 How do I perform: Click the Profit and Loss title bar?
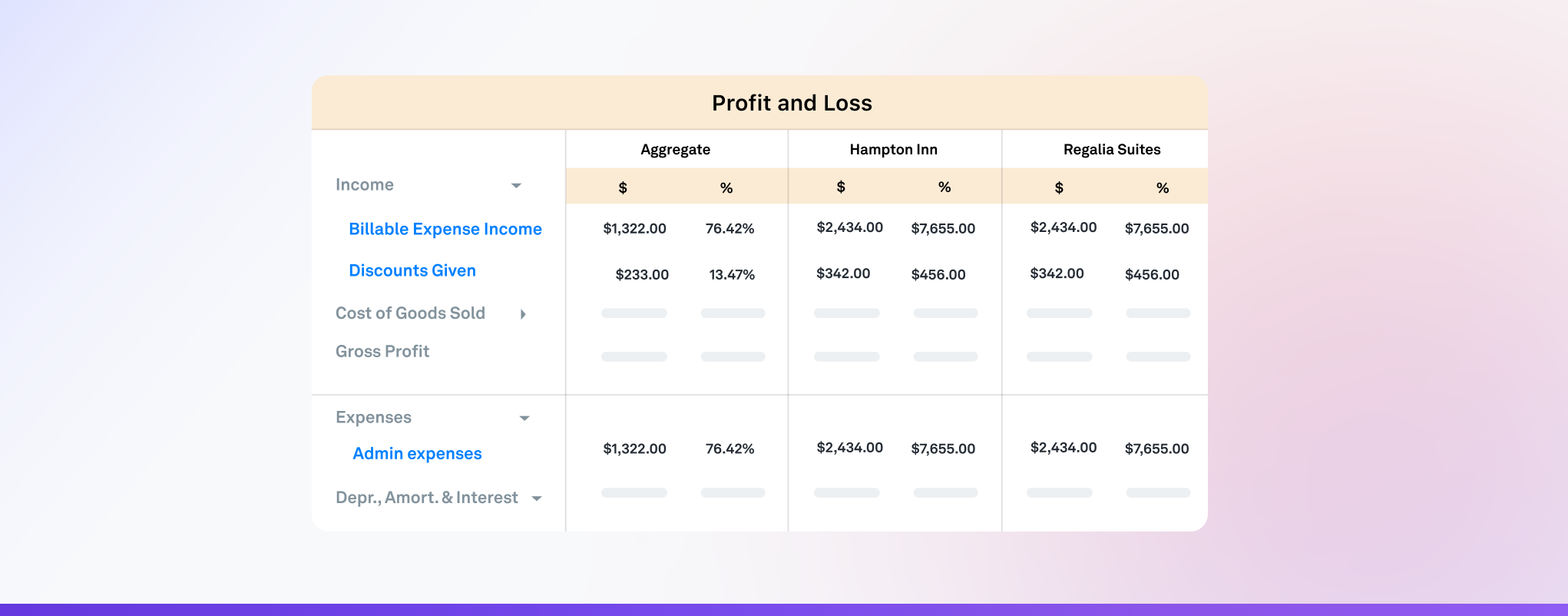[x=791, y=102]
